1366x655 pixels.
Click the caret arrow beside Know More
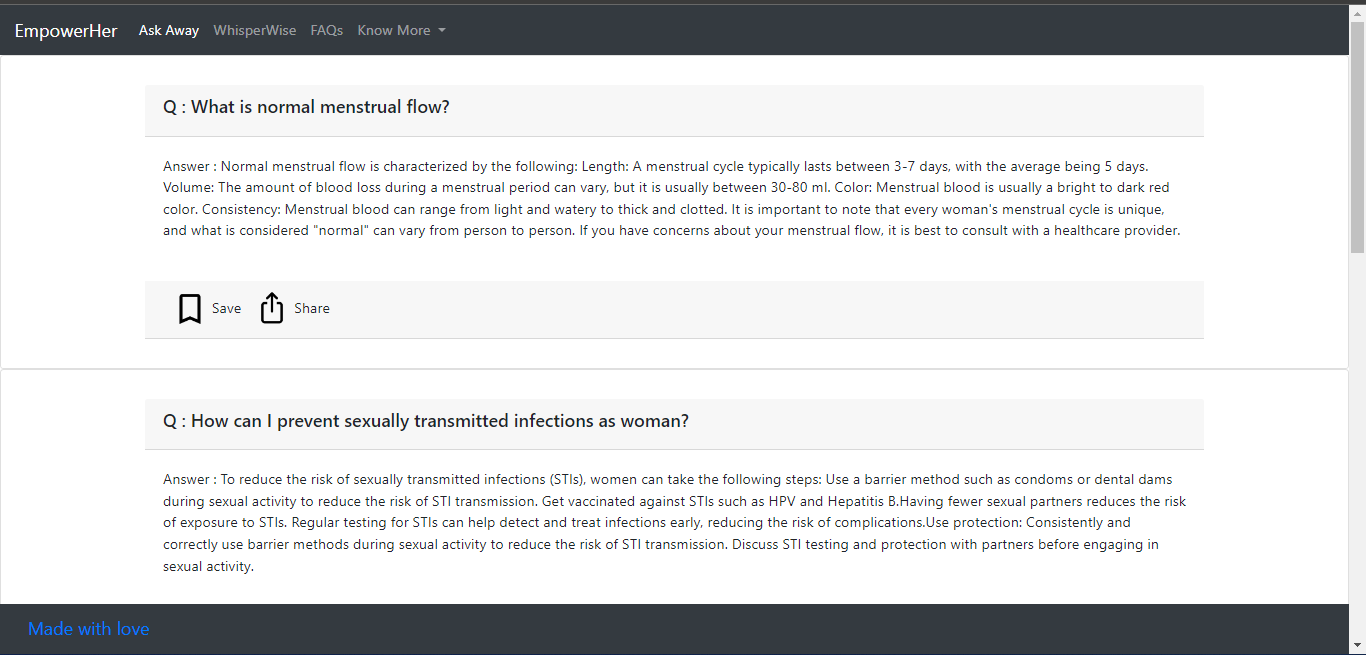442,31
